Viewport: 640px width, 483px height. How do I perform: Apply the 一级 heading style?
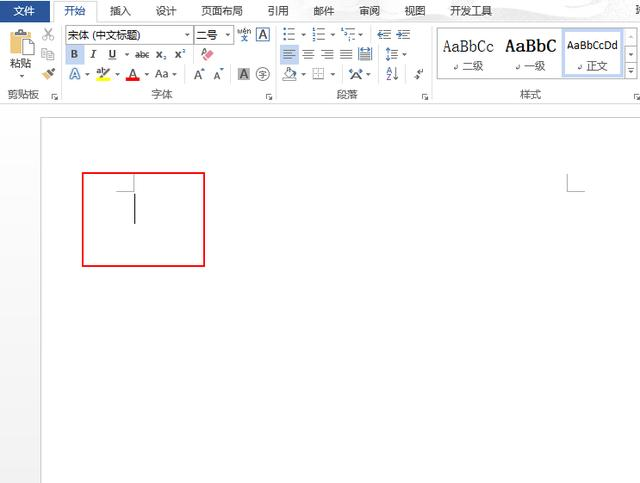tap(530, 53)
